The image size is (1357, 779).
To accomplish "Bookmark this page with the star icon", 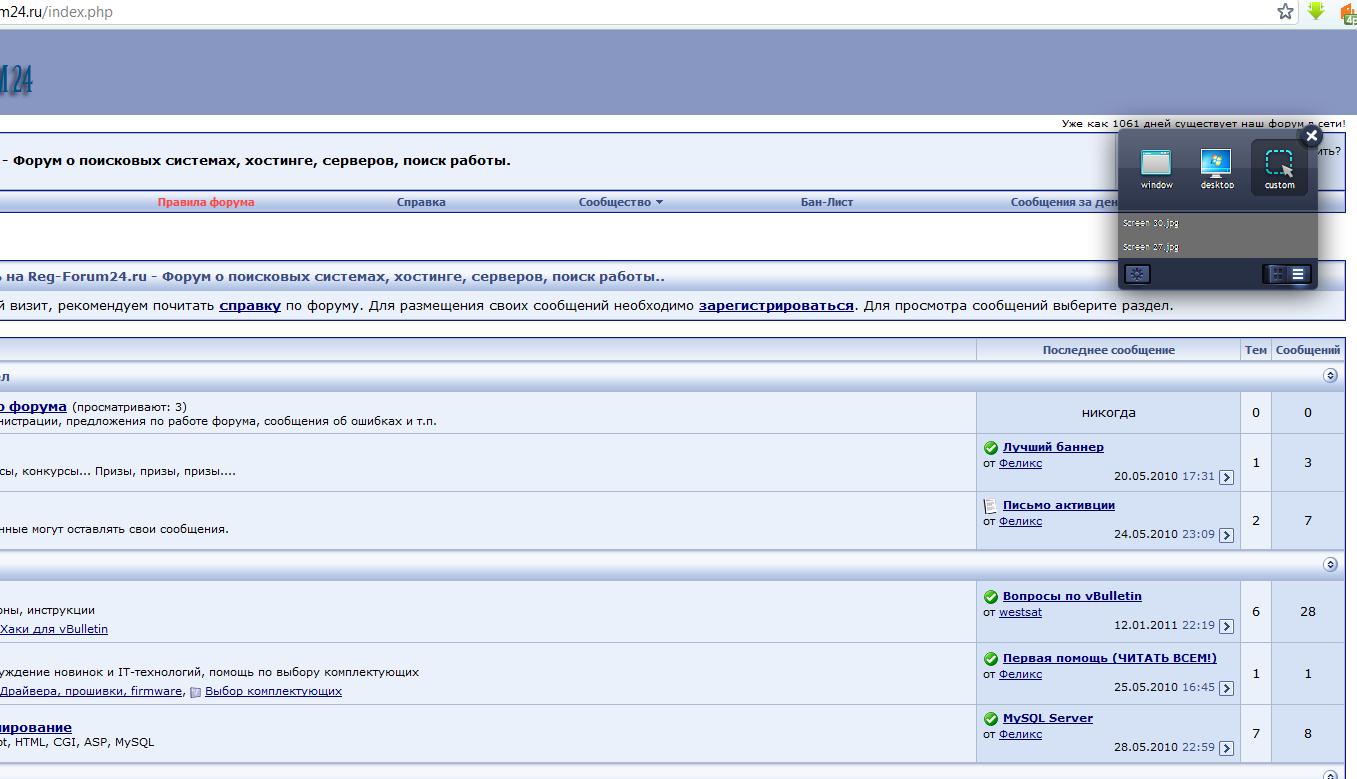I will click(x=1285, y=12).
